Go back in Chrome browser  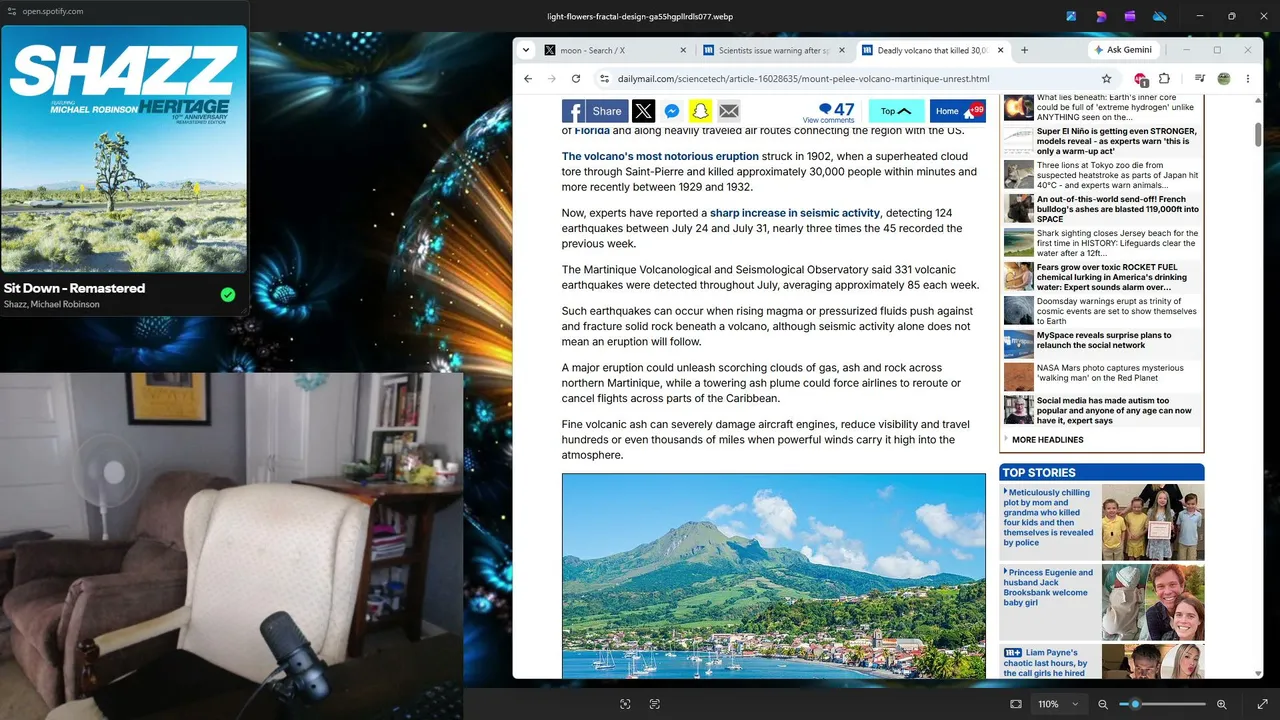[x=528, y=79]
